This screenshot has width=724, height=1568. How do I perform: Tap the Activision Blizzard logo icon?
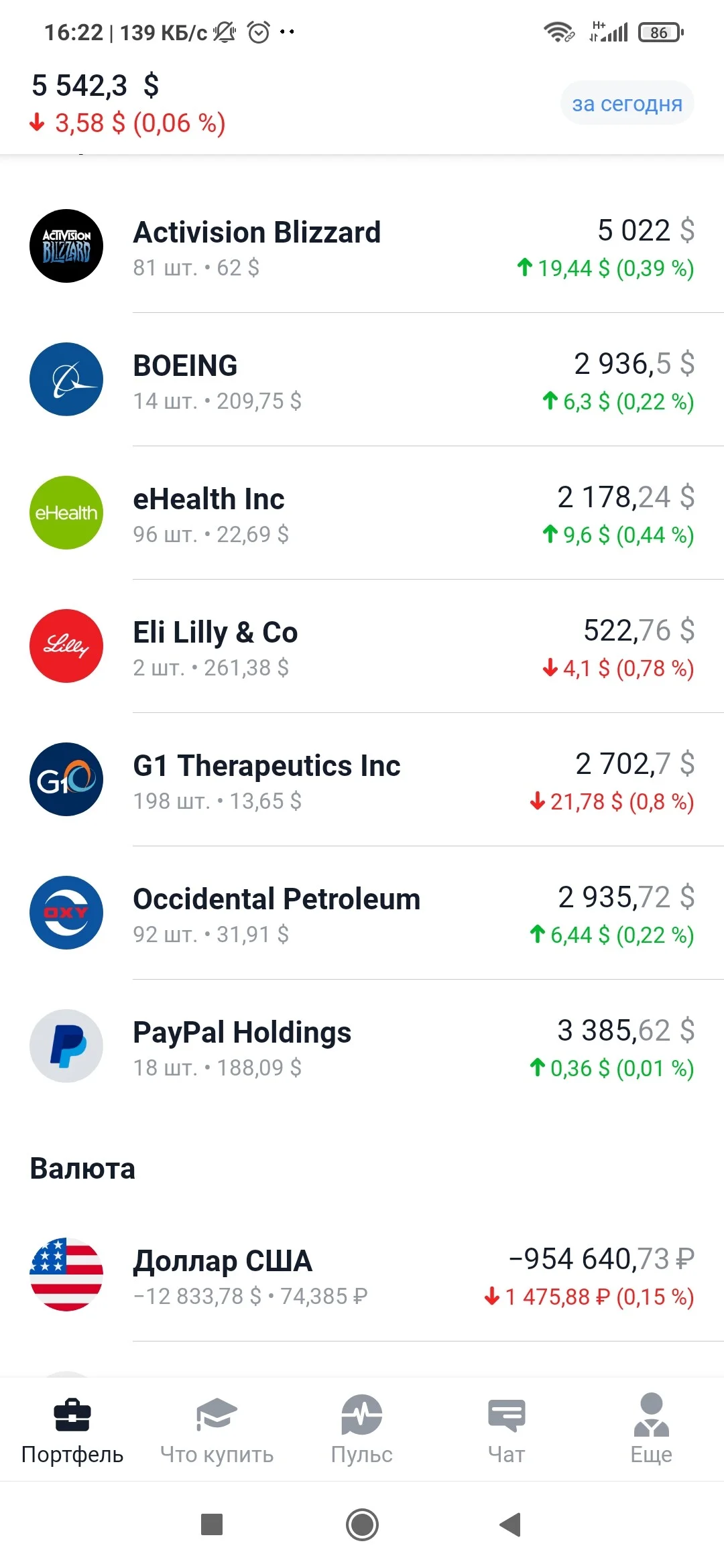pos(66,246)
